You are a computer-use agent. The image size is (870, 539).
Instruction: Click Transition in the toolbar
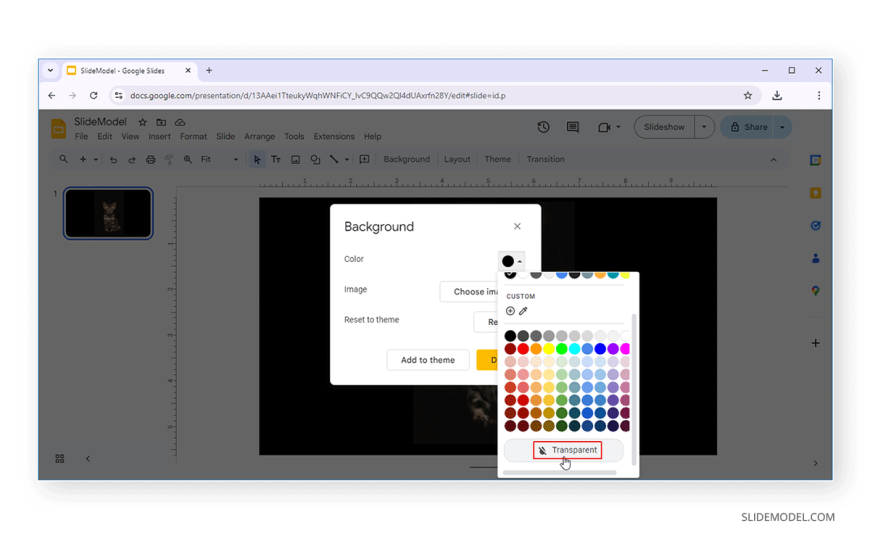(x=545, y=159)
